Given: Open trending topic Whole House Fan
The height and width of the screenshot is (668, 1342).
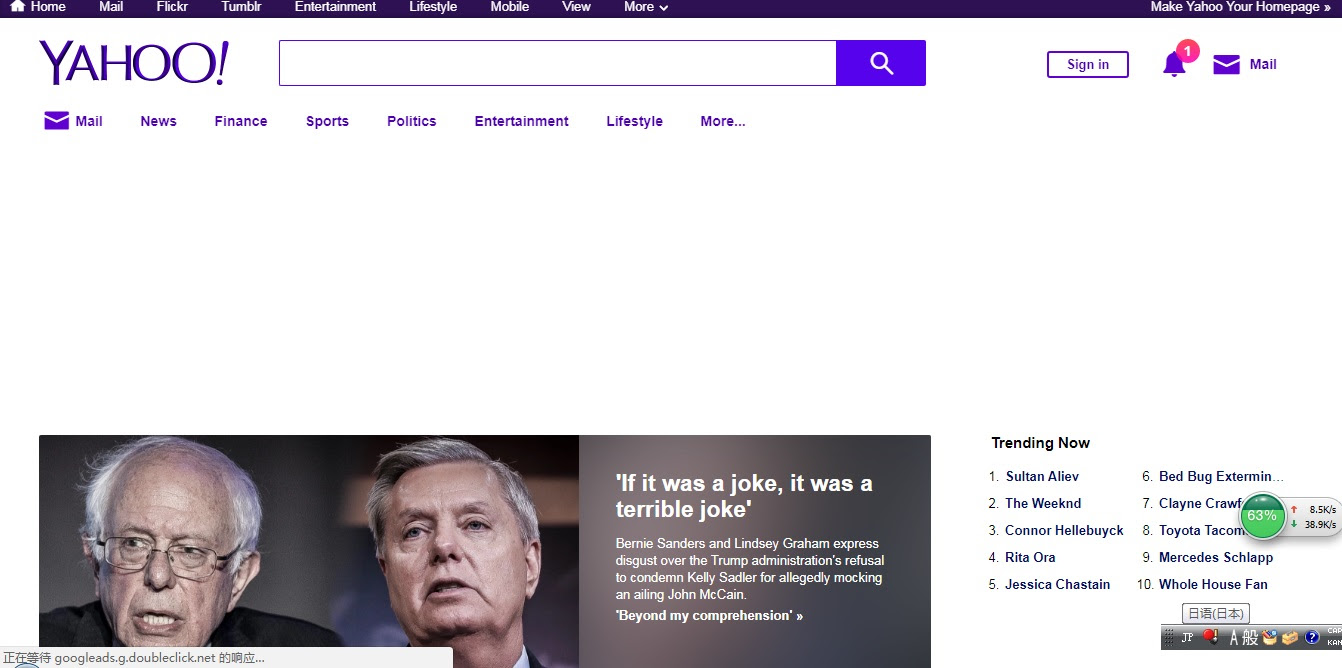Looking at the screenshot, I should [1213, 584].
